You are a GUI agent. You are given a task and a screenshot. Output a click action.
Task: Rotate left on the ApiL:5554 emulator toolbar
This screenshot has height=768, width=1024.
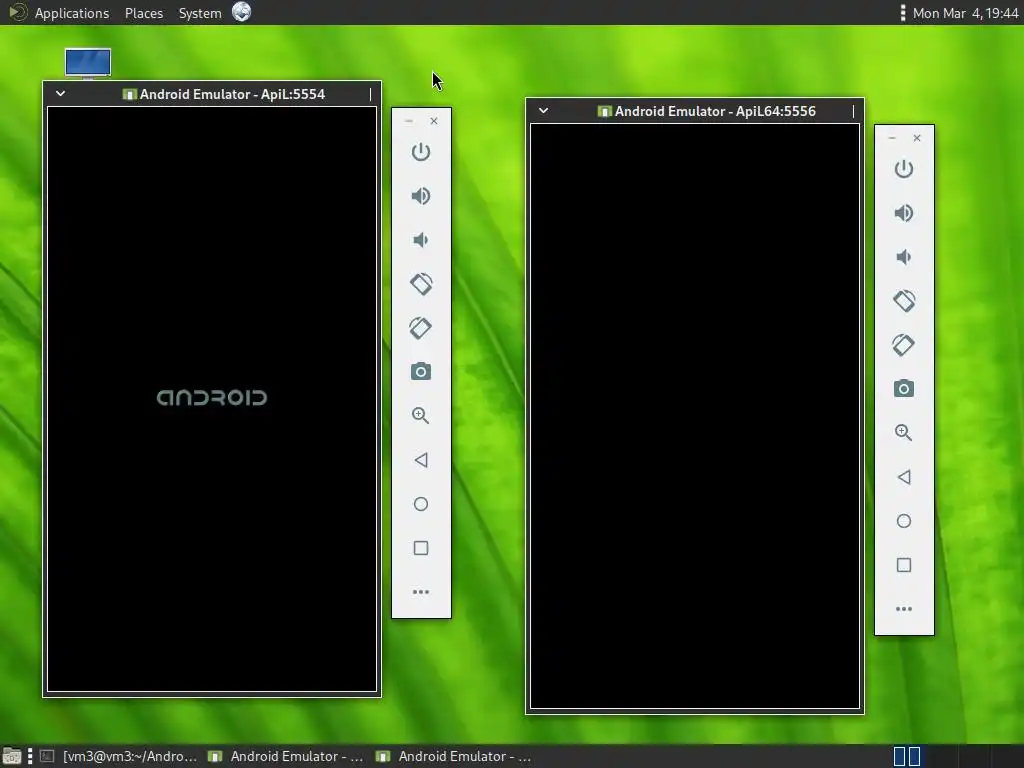[421, 283]
